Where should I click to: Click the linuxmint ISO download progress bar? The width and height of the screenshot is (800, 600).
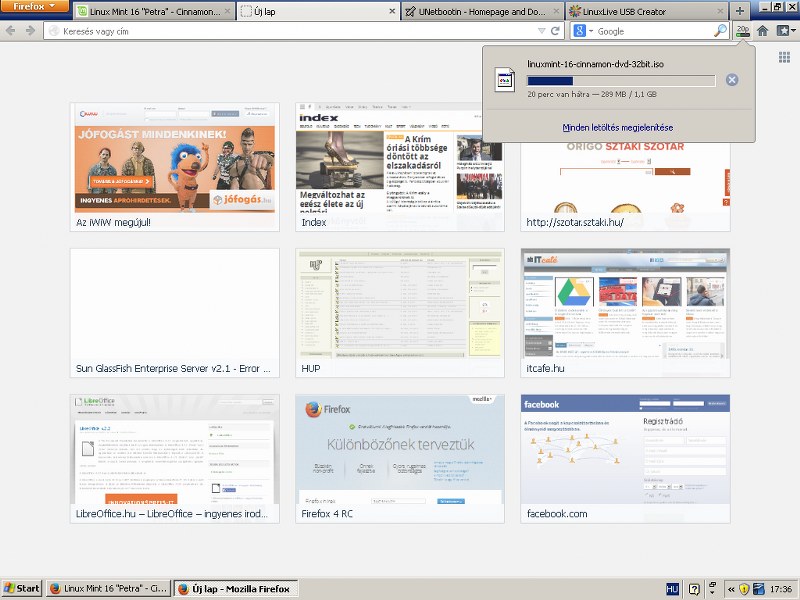coord(621,81)
